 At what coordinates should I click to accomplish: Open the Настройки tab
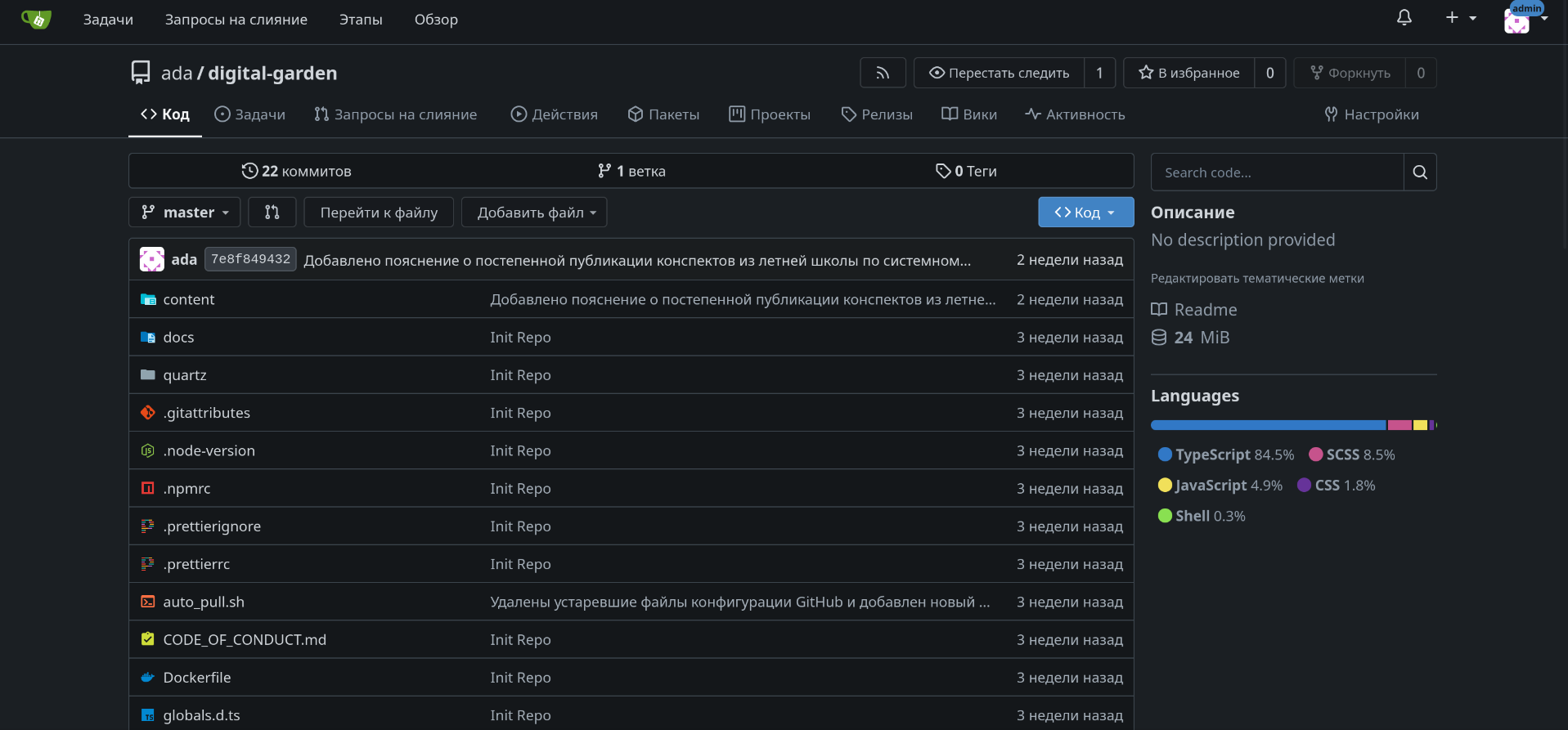(1372, 114)
